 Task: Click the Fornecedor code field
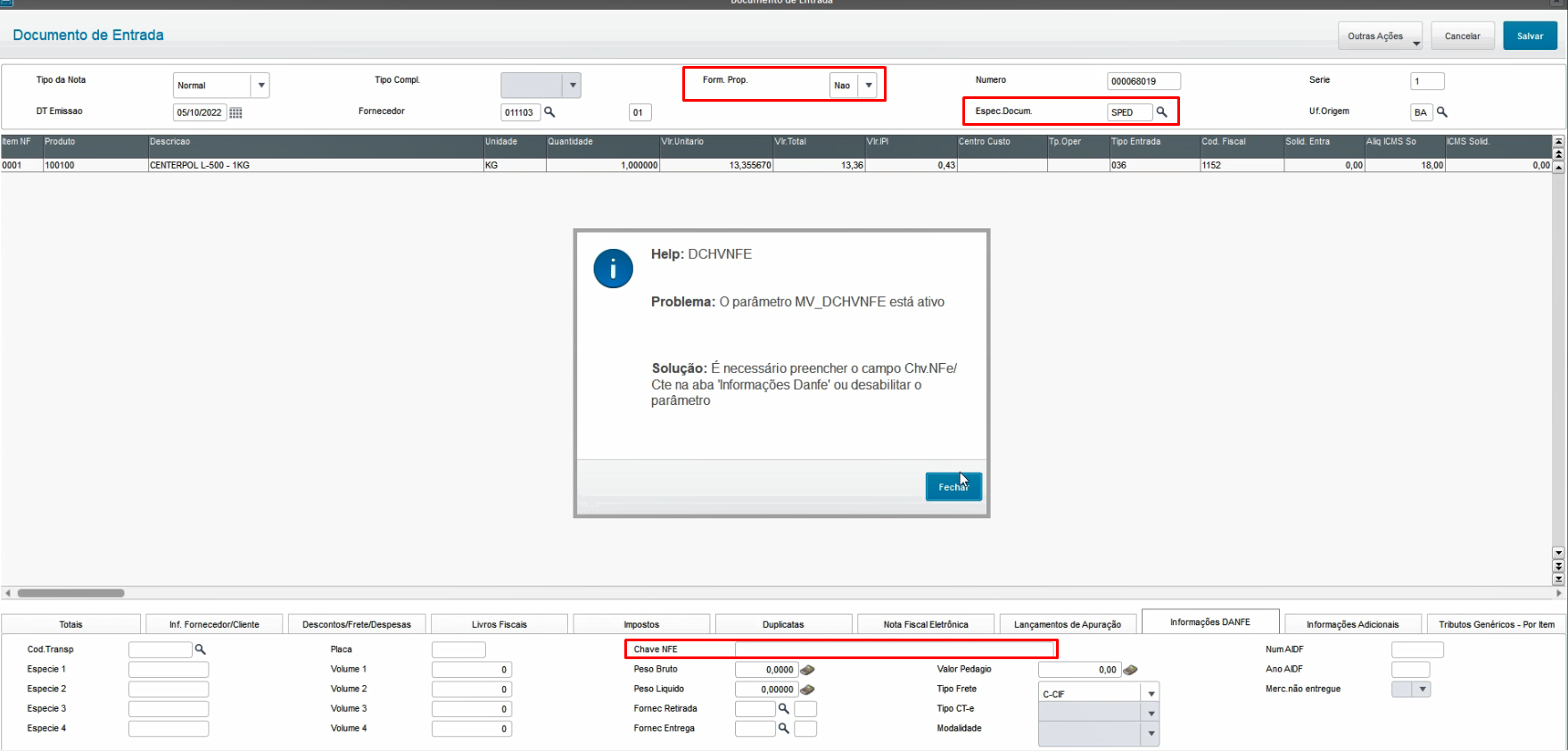(x=521, y=112)
